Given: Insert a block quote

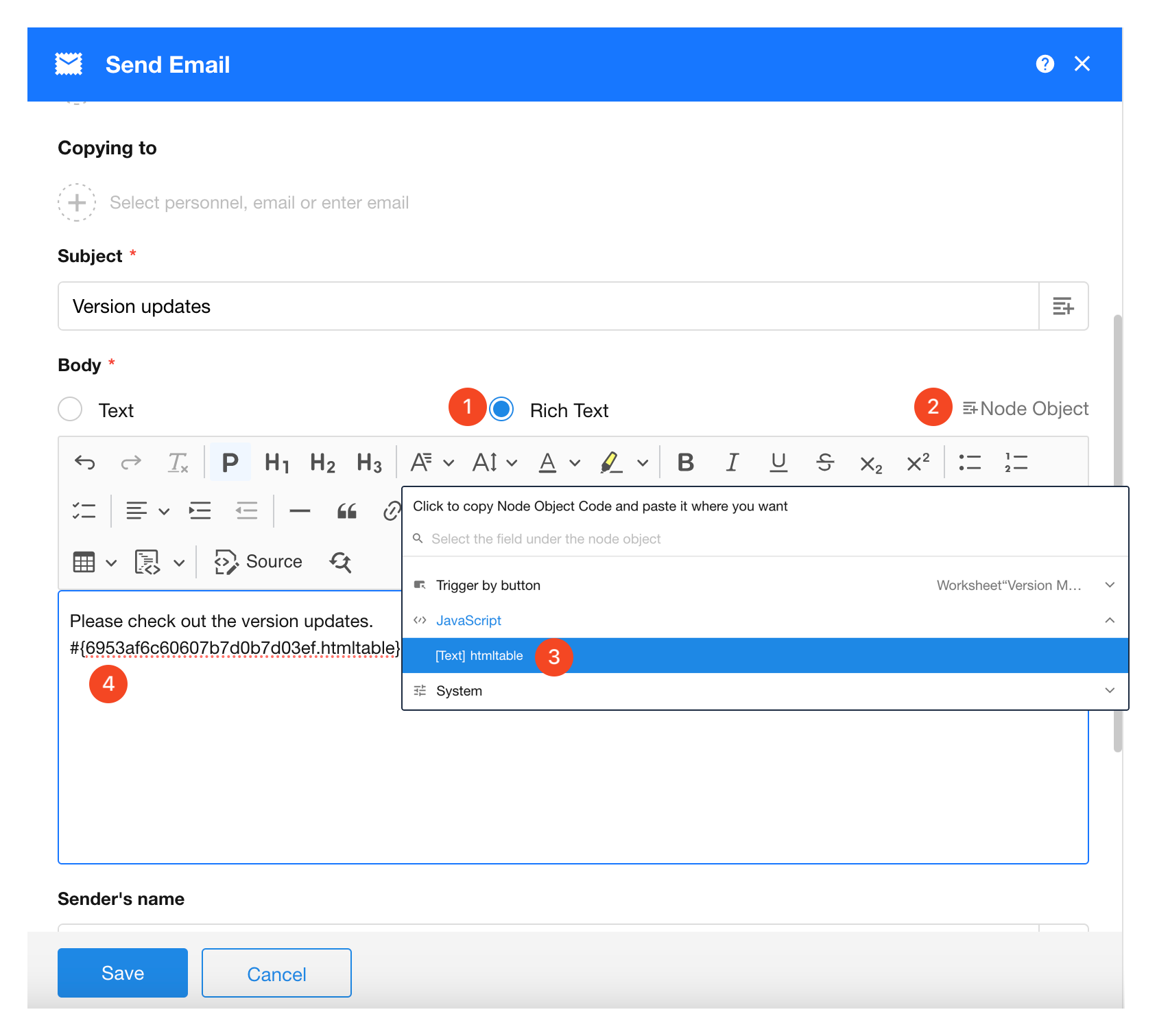Looking at the screenshot, I should (x=346, y=511).
